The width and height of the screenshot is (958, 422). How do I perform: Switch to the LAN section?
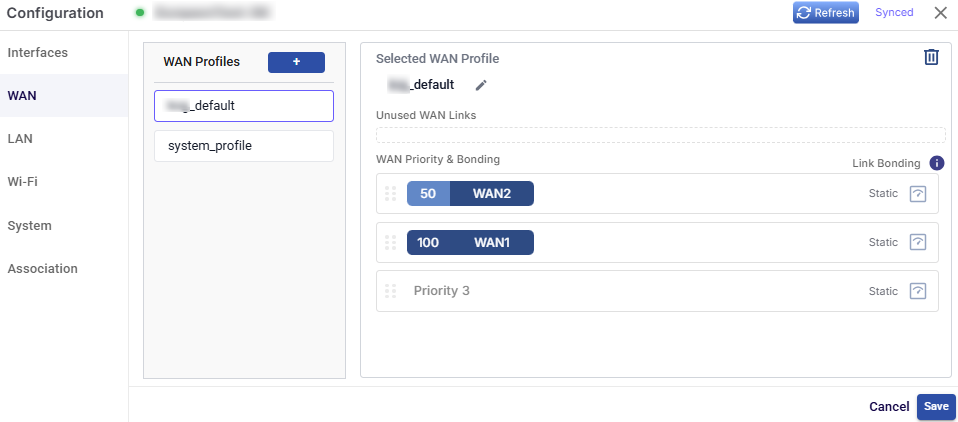pyautogui.click(x=21, y=139)
